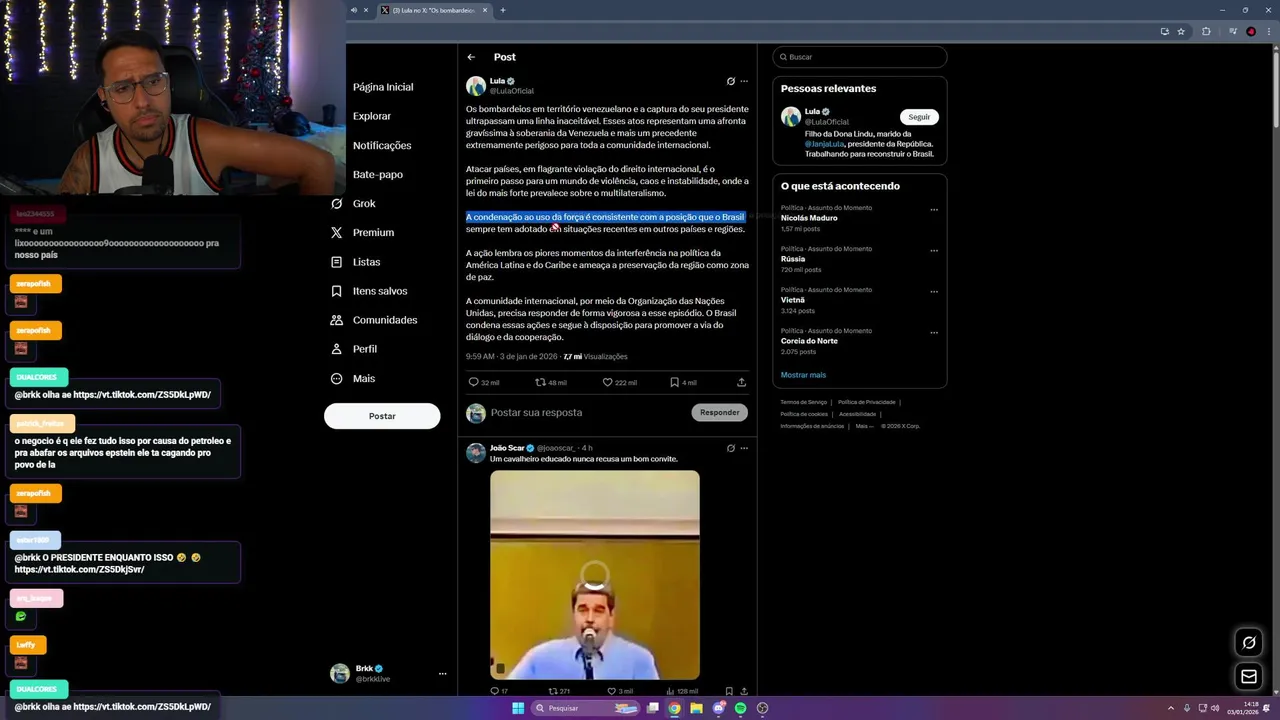
Task: Open more options for Rússia trend
Action: 934,251
